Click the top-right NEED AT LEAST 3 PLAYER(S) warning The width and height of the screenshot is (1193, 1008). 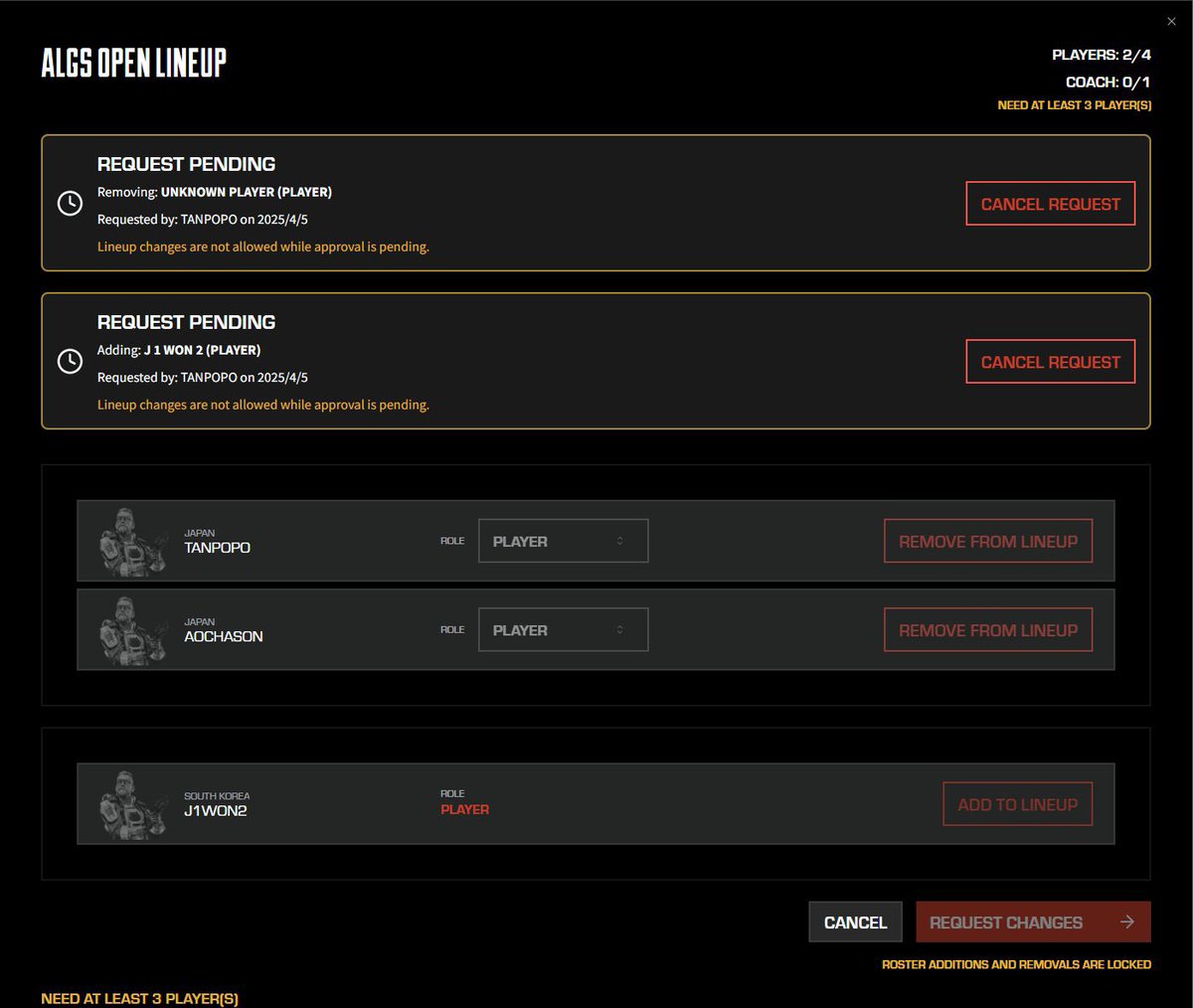click(1075, 104)
